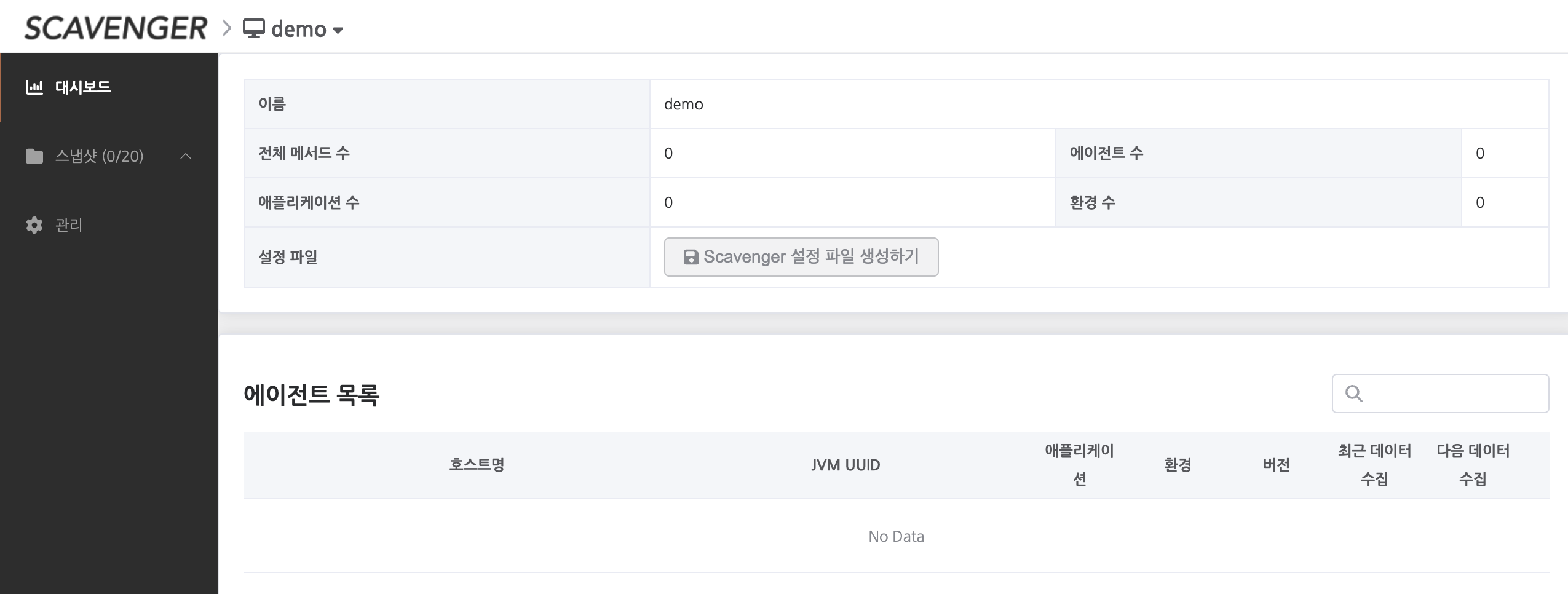Screen dimensions: 1568x594
Task: Click the 최근 데이터 수집 column header
Action: point(1374,465)
